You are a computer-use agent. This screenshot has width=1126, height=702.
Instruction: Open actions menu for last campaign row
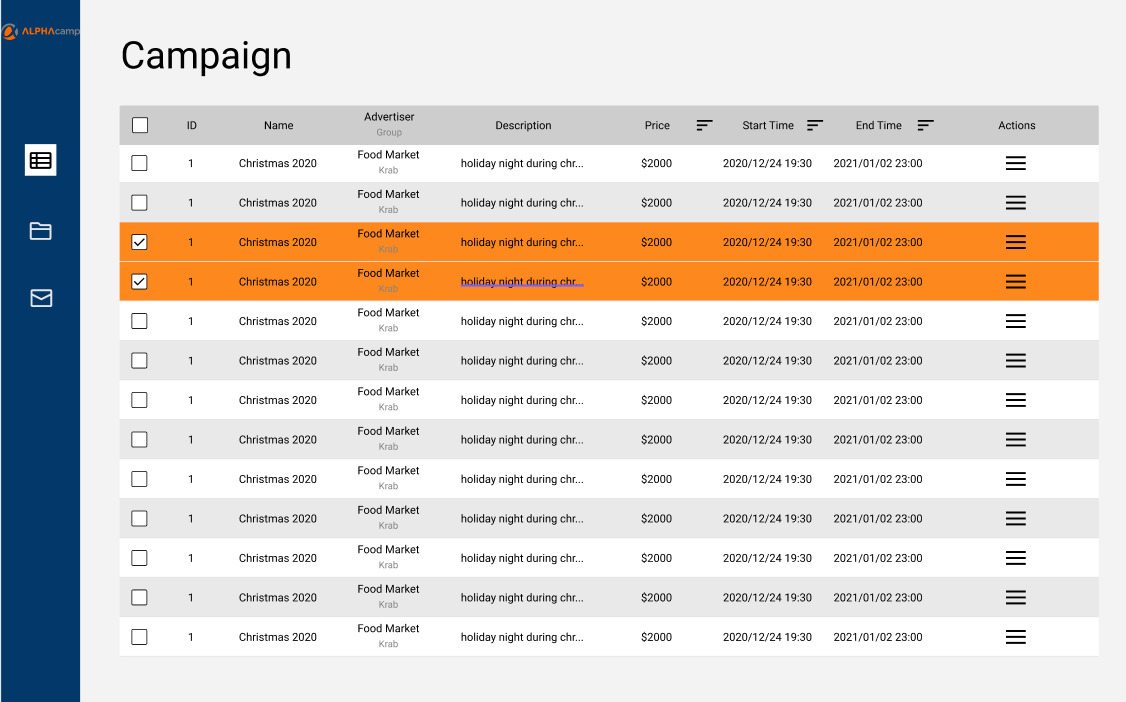coord(1015,637)
